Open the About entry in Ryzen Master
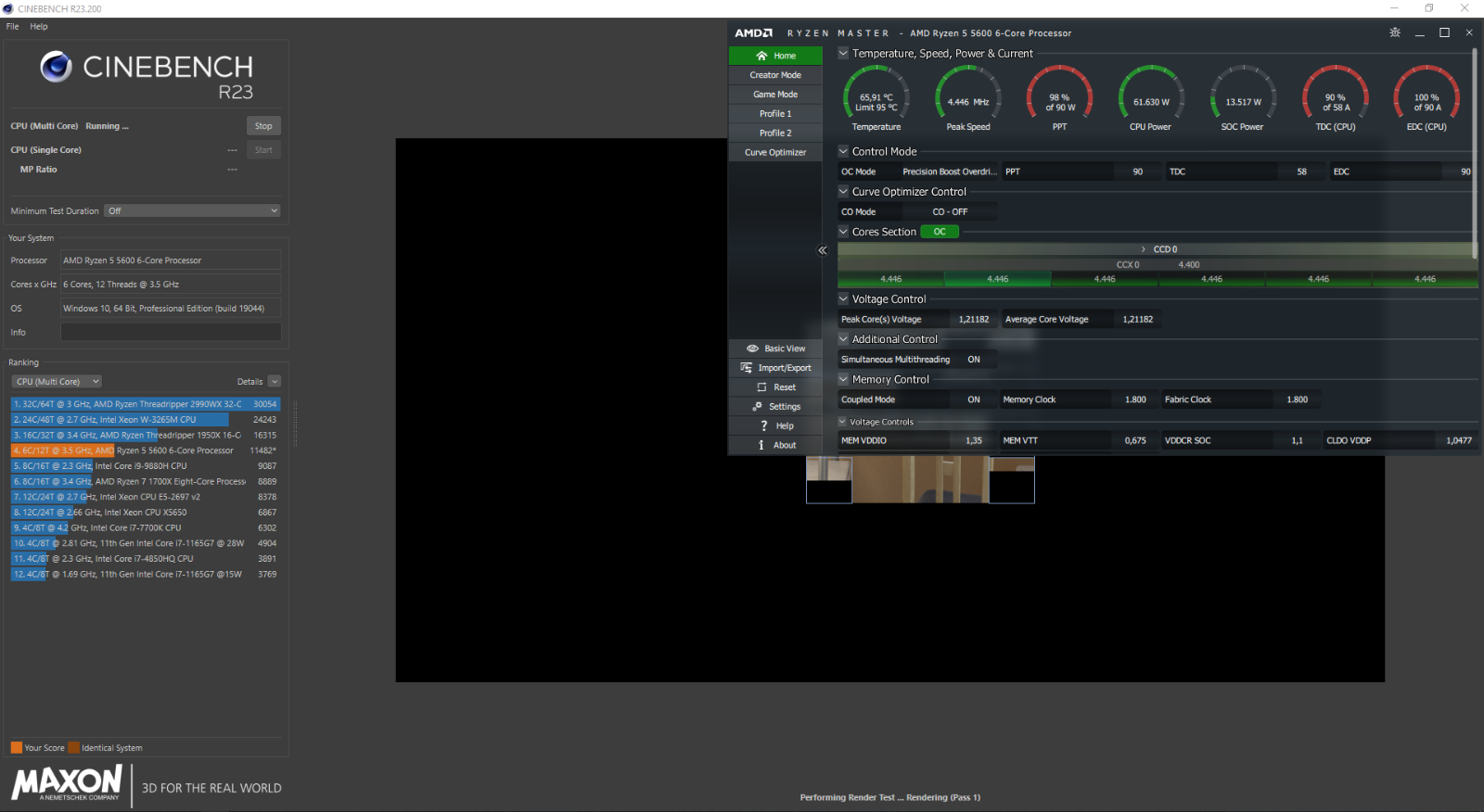The width and height of the screenshot is (1484, 812). click(x=775, y=446)
